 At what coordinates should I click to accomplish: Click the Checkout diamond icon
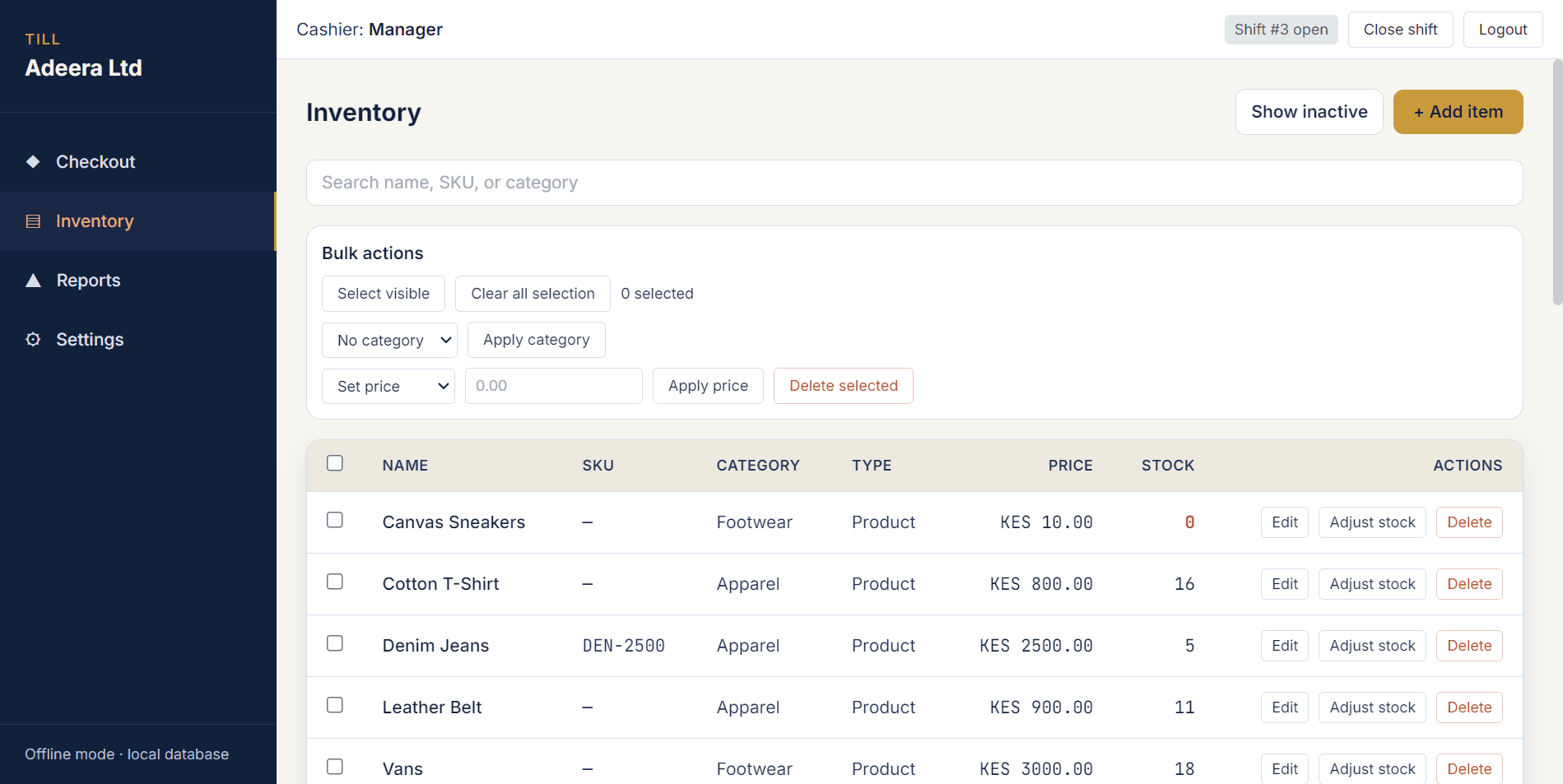click(x=33, y=162)
